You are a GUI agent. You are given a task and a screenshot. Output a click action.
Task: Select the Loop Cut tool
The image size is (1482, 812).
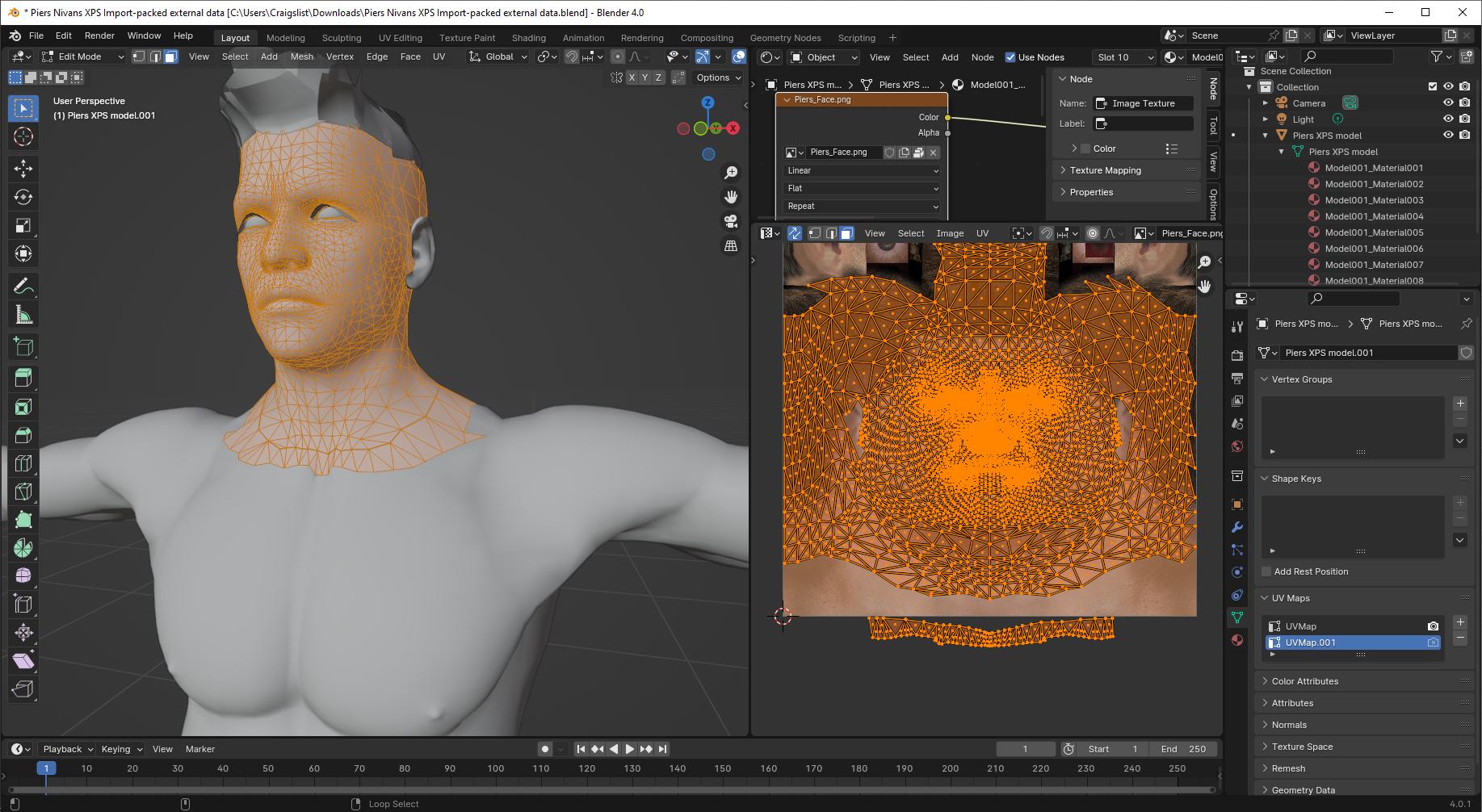23,463
